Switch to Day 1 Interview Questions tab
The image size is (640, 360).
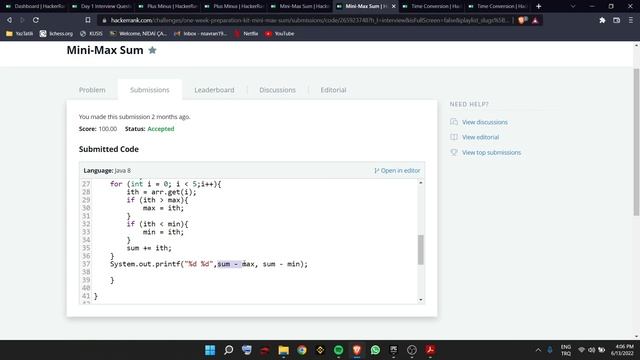pyautogui.click(x=101, y=6)
